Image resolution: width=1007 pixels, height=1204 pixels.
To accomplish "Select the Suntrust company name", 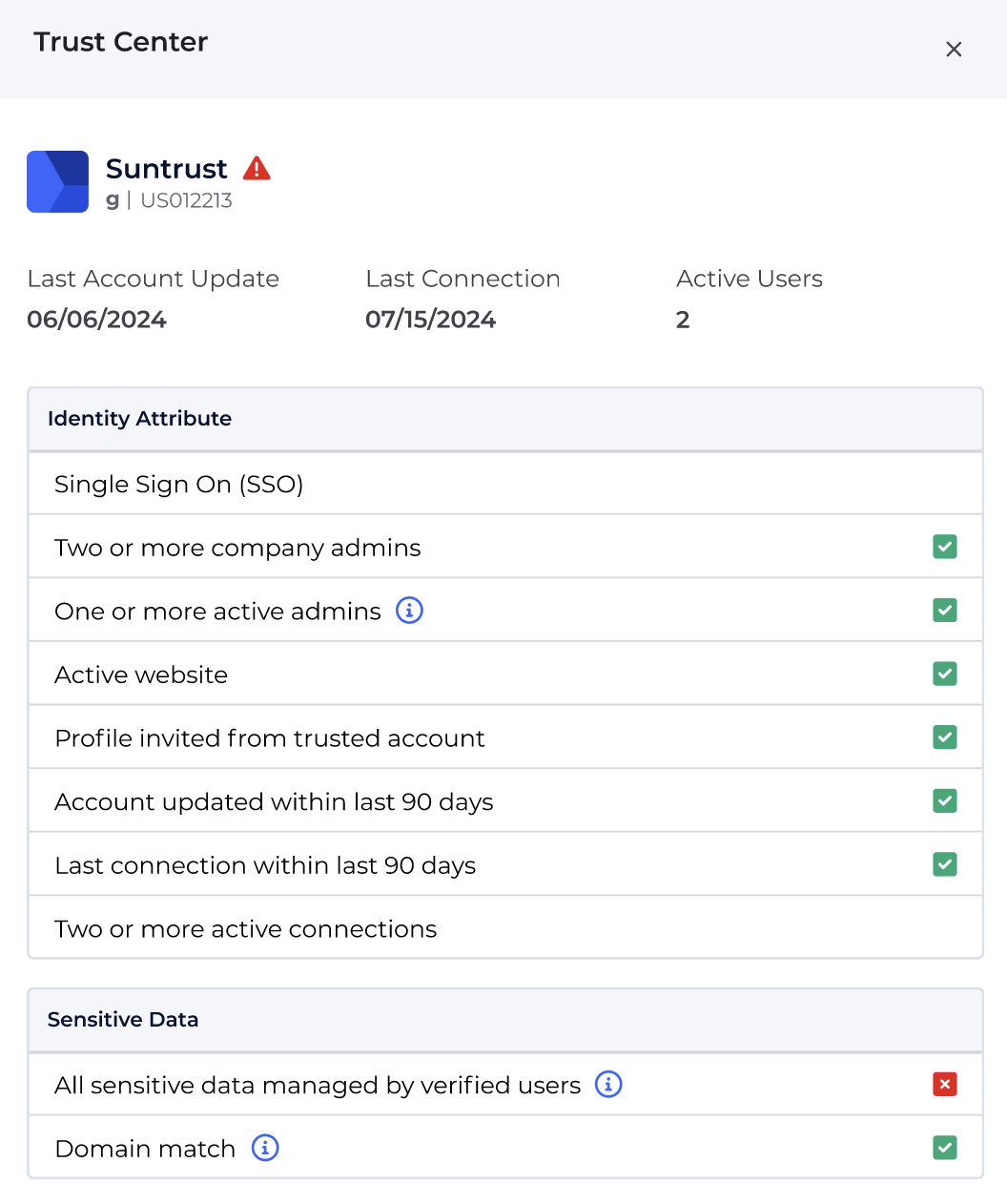I will pos(167,169).
